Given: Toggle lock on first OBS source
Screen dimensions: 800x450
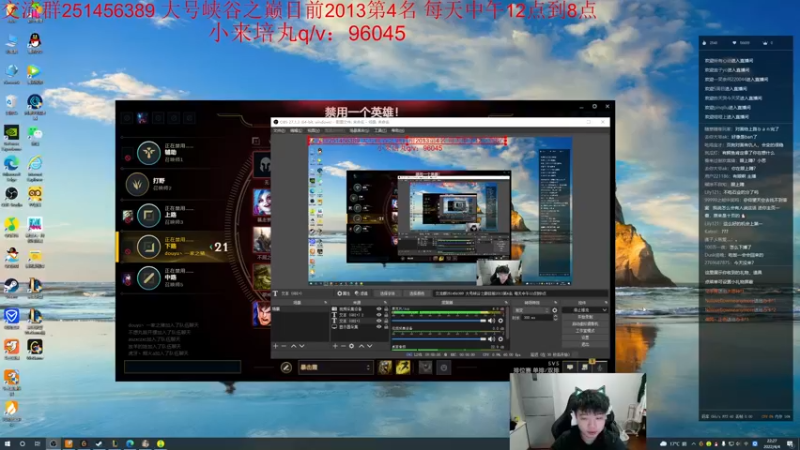Looking at the screenshot, I should click(x=386, y=309).
